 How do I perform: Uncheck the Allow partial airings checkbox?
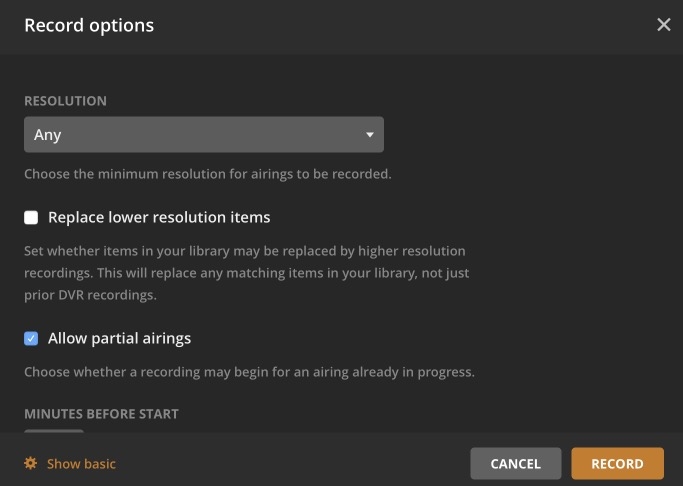31,339
